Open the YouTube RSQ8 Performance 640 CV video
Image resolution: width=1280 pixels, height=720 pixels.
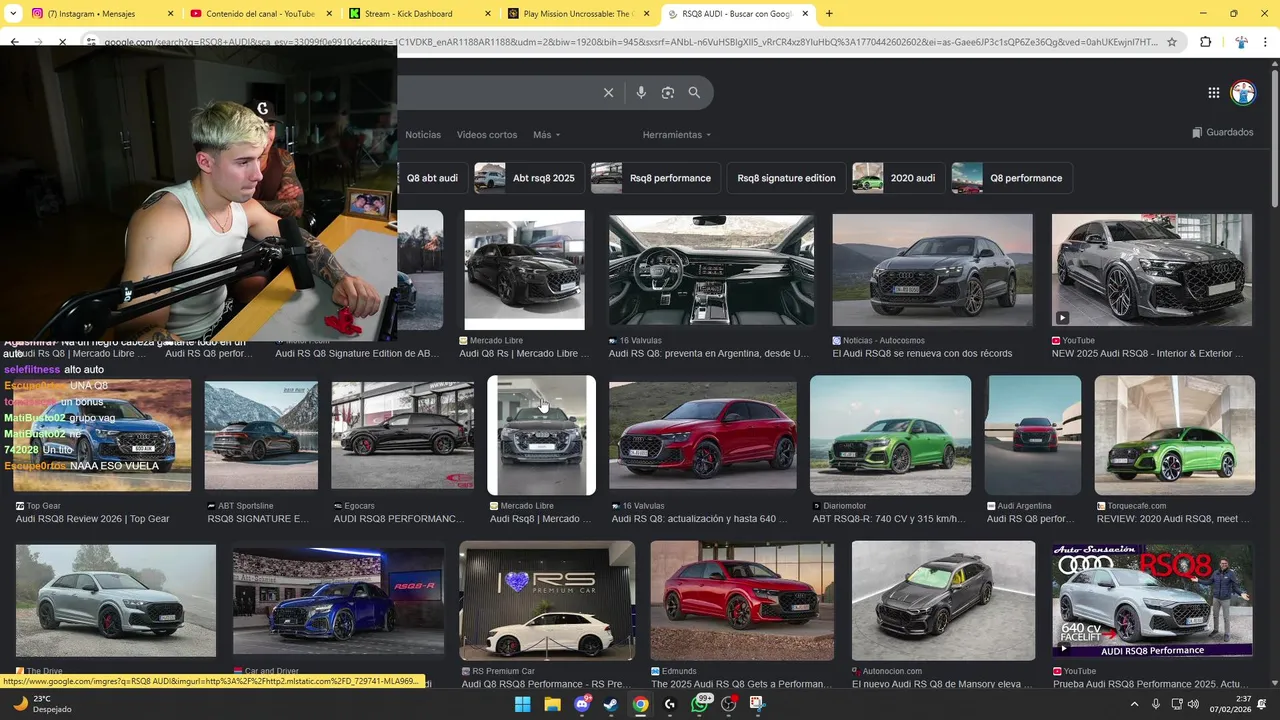click(1152, 600)
